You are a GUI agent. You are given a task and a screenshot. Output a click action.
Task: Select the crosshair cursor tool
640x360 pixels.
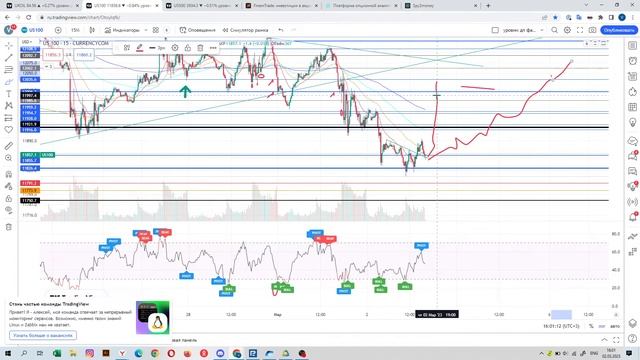point(9,46)
